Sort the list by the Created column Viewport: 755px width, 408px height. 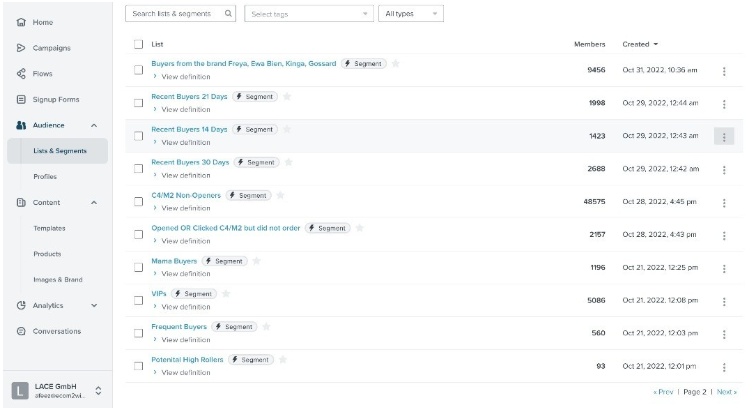pyautogui.click(x=640, y=44)
